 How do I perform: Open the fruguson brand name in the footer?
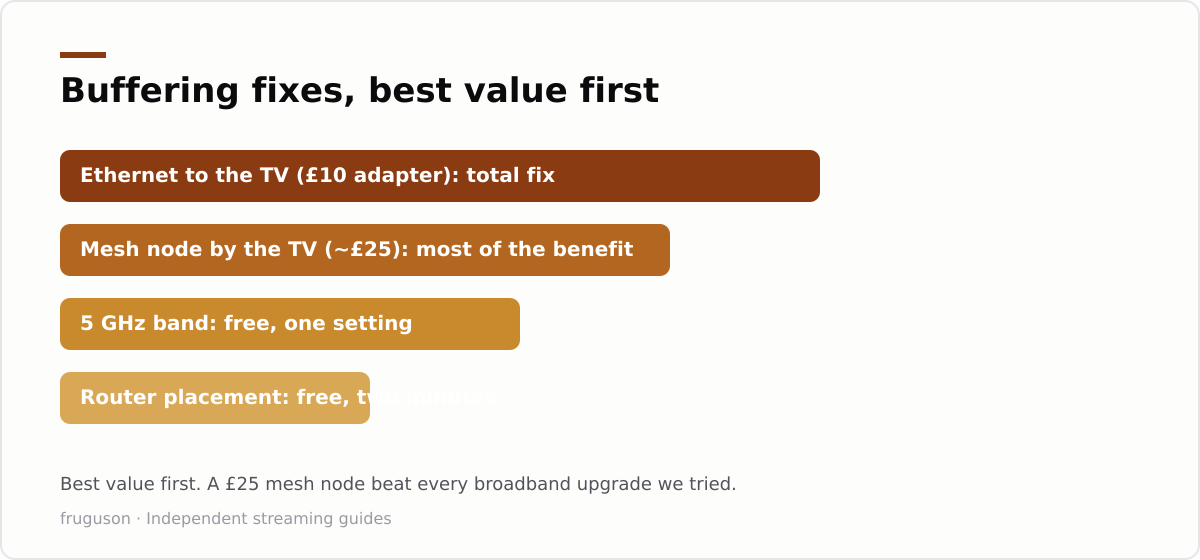tap(95, 519)
